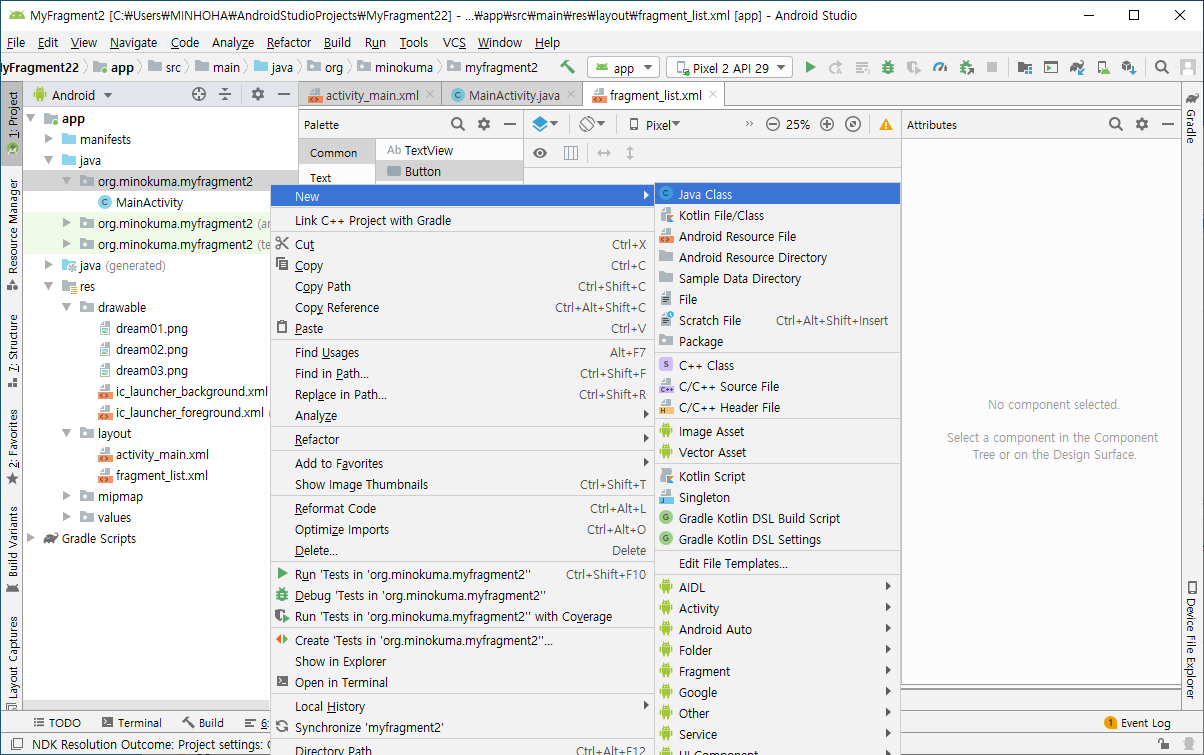Screen dimensions: 1204x755
Task: Open the Gradle side panel
Action: [1192, 118]
